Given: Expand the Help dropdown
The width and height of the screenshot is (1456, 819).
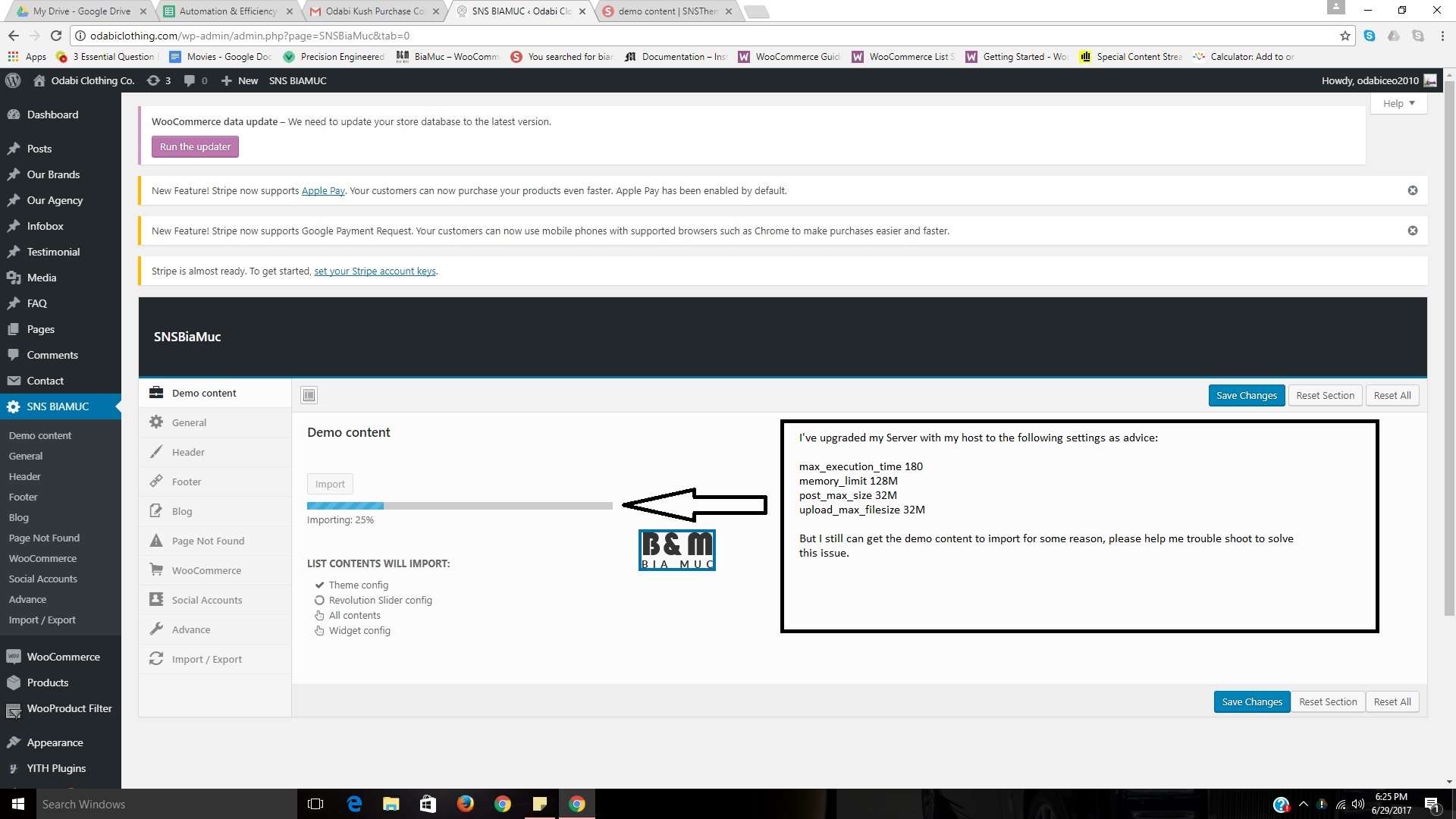Looking at the screenshot, I should [x=1398, y=103].
